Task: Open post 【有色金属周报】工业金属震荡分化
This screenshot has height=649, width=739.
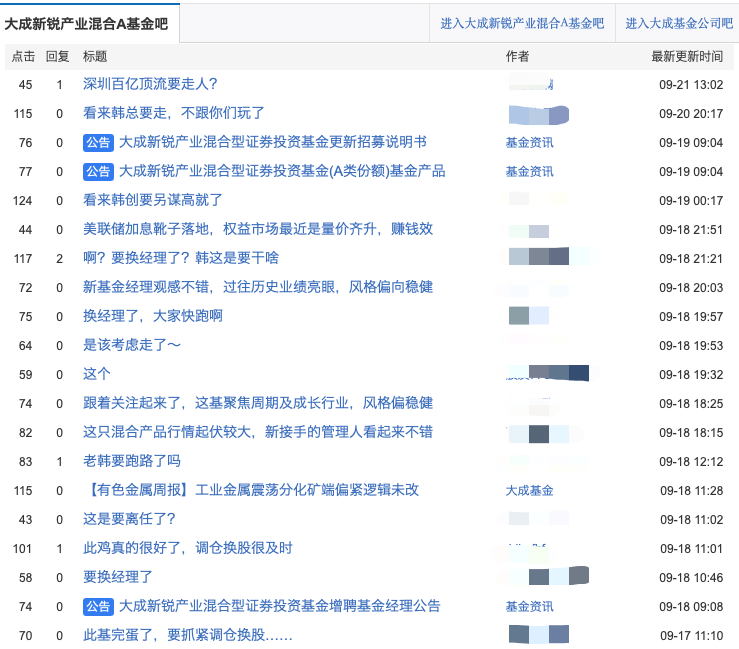Action: pos(251,490)
